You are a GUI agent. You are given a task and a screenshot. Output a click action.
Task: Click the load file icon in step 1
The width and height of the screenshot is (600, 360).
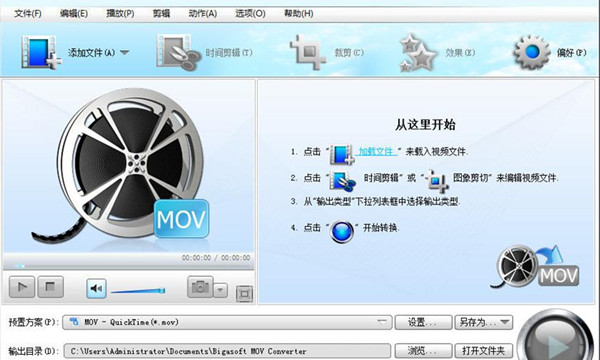point(342,154)
